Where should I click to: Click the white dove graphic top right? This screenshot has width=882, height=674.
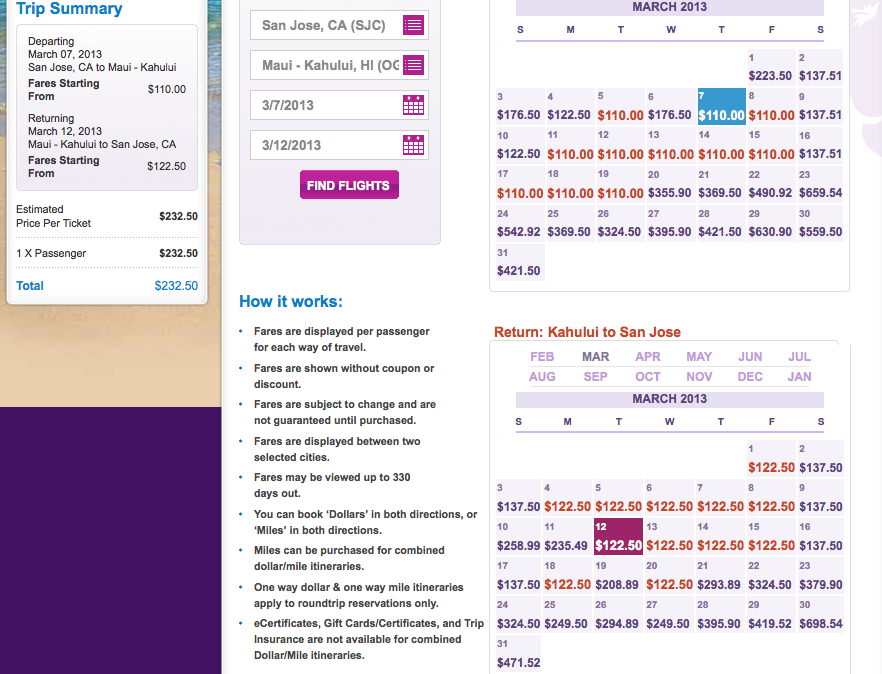tap(864, 14)
